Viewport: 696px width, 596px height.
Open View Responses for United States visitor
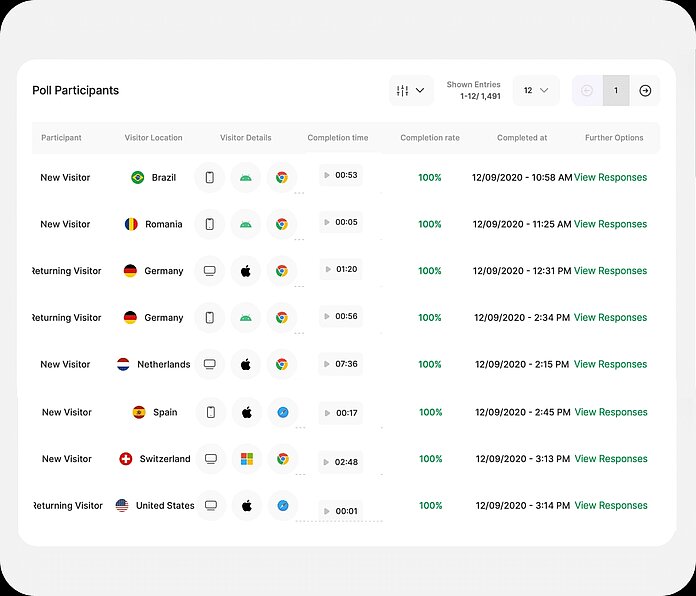pos(610,506)
